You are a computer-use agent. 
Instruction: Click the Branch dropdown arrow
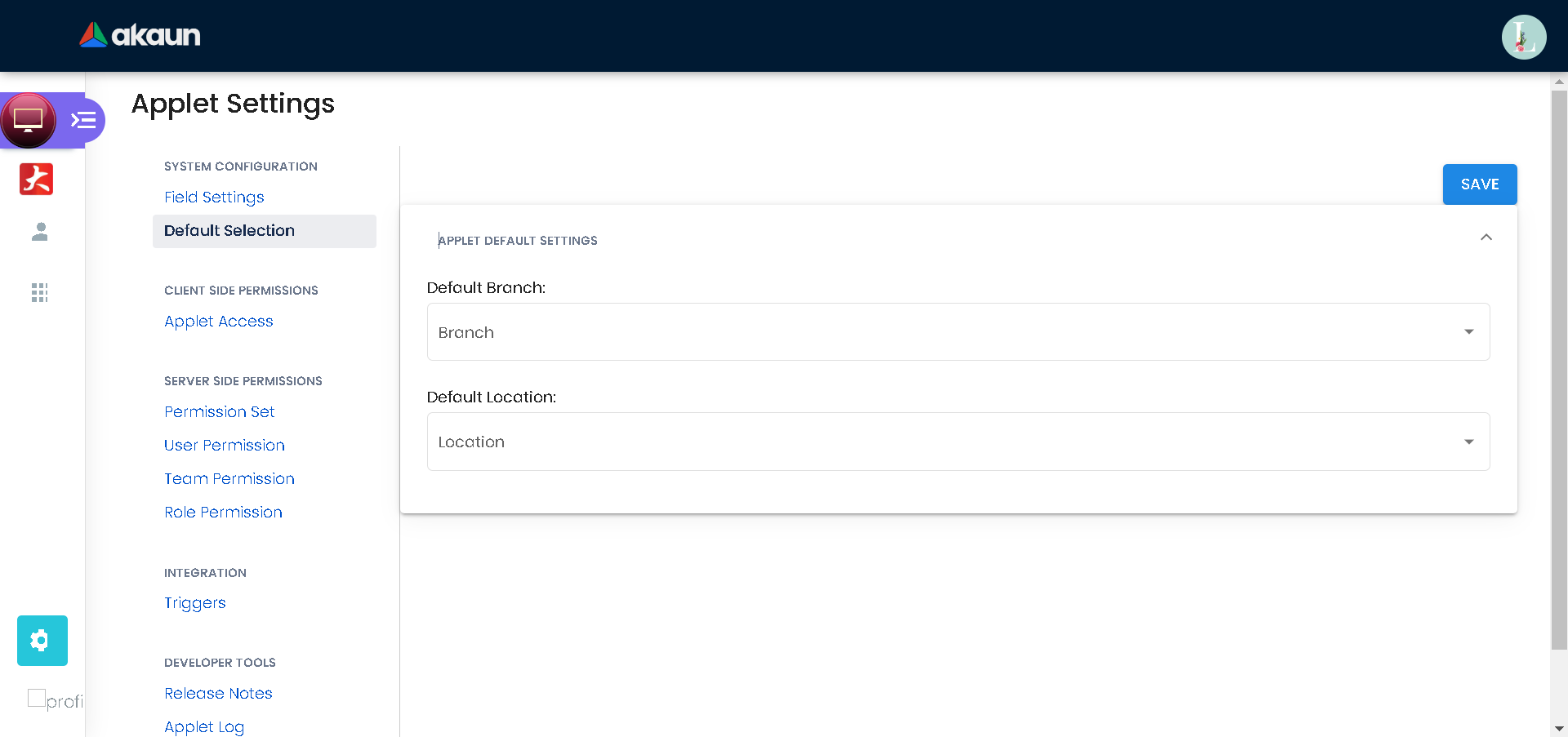[x=1469, y=332]
